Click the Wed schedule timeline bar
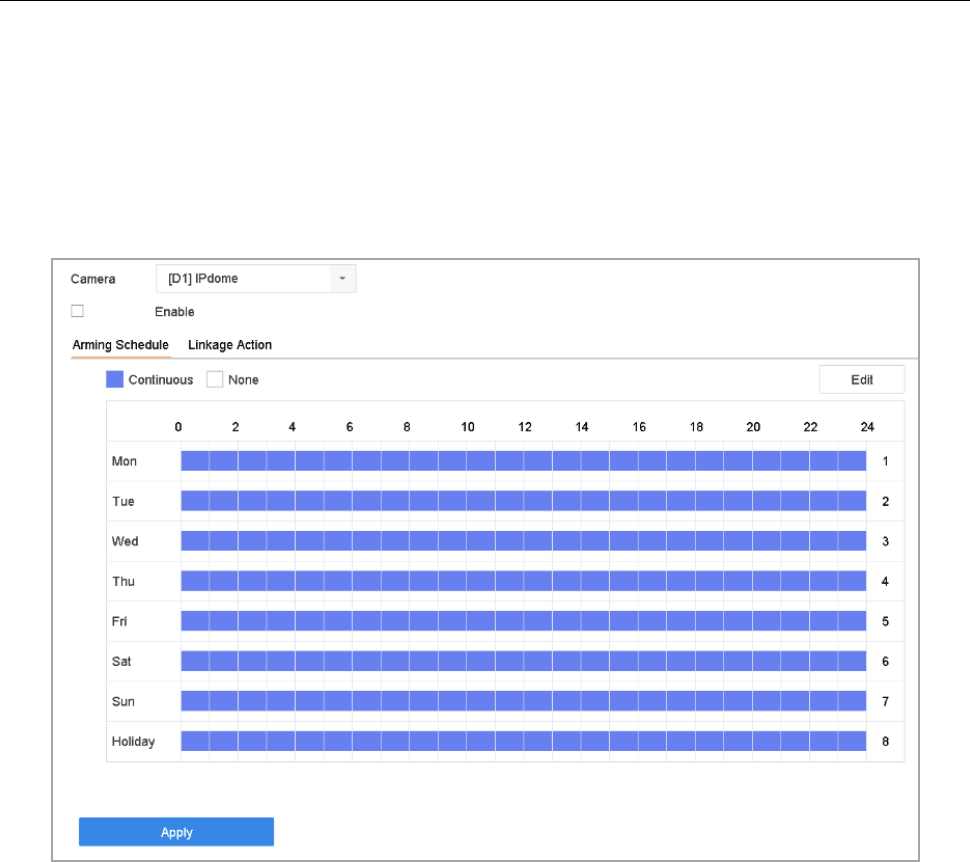Image resolution: width=970 pixels, height=862 pixels. coord(523,541)
